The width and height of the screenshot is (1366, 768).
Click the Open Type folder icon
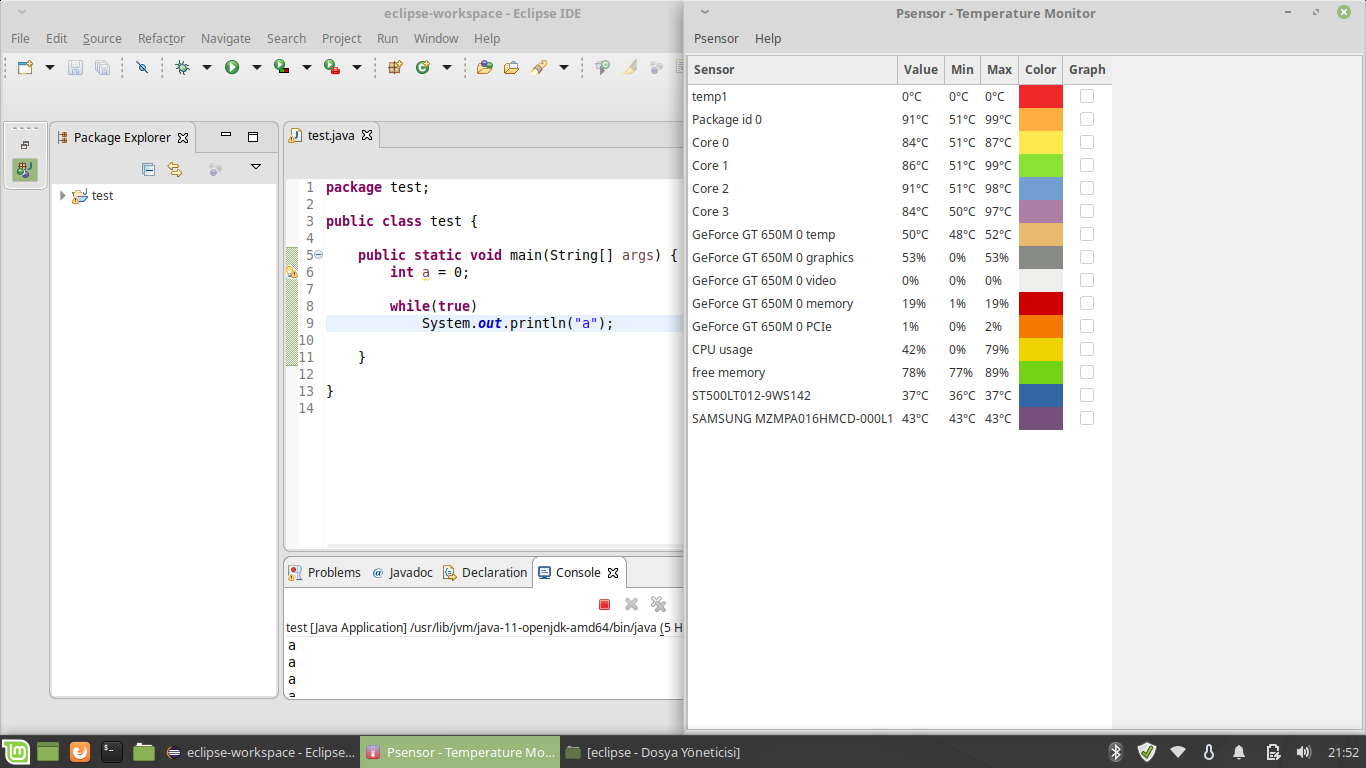point(485,67)
